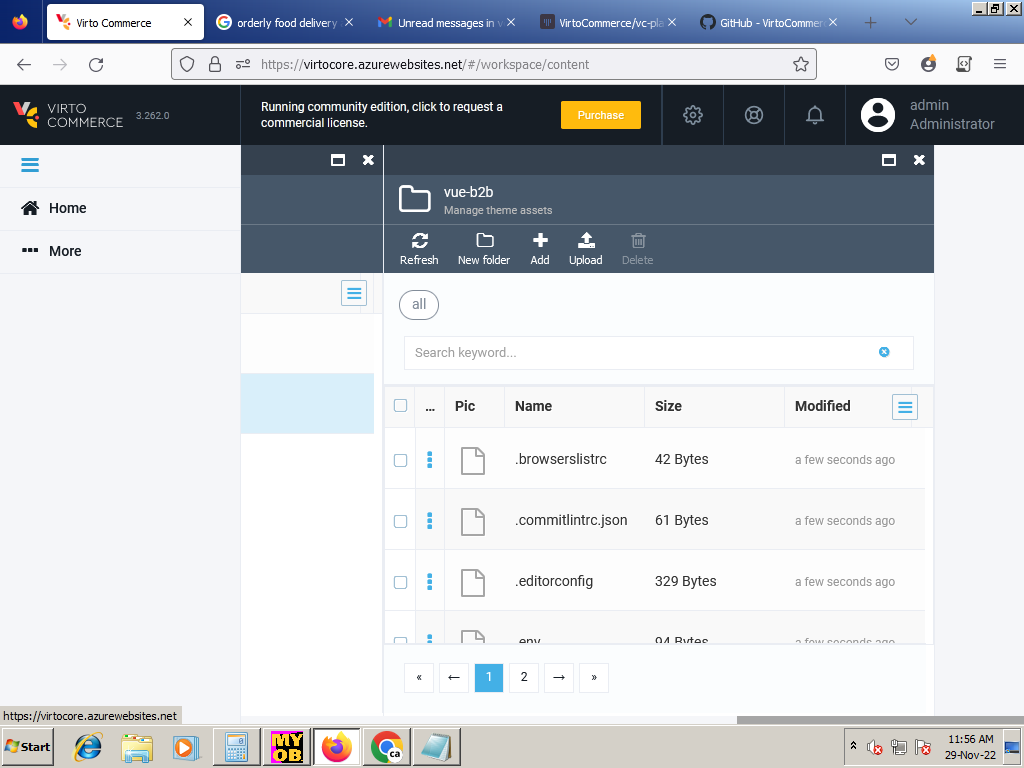Open the More menu item
The width and height of the screenshot is (1024, 768).
[x=65, y=251]
